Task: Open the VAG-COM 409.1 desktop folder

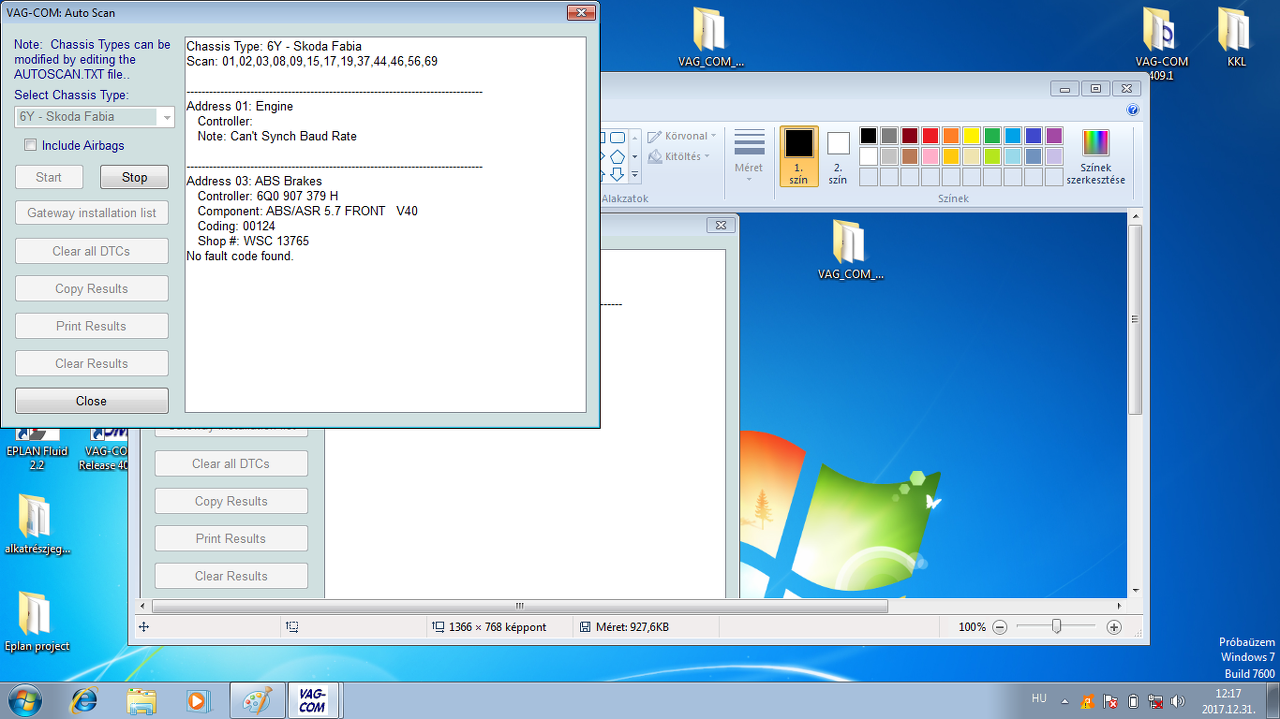Action: 1162,45
